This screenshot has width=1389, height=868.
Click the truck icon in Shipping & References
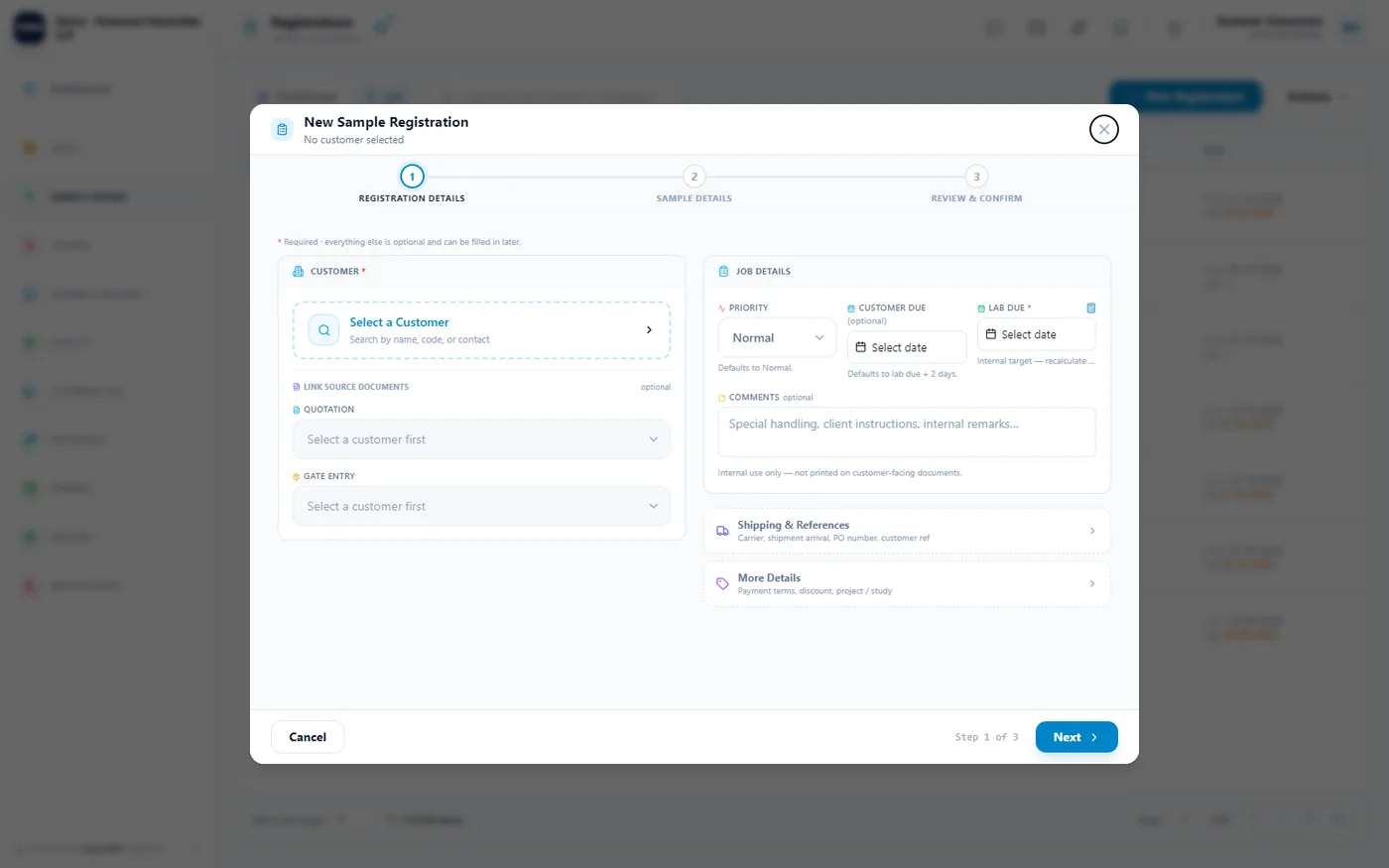(722, 532)
